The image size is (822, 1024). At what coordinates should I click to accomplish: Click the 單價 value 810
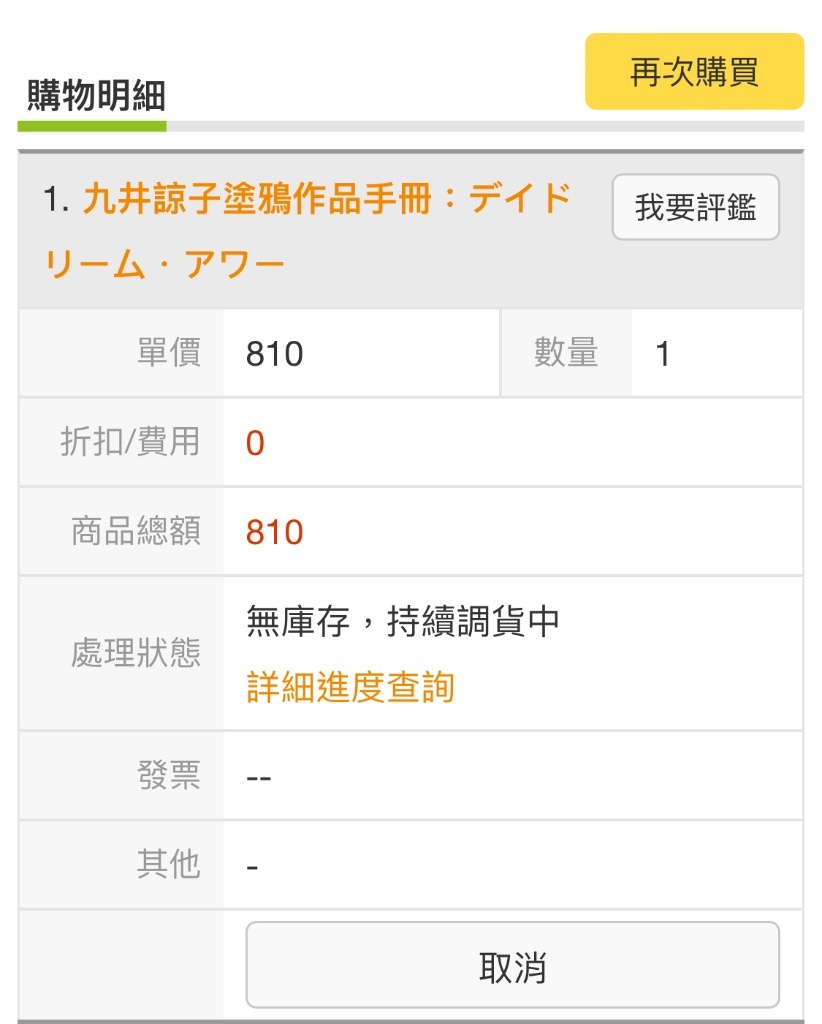click(x=274, y=354)
